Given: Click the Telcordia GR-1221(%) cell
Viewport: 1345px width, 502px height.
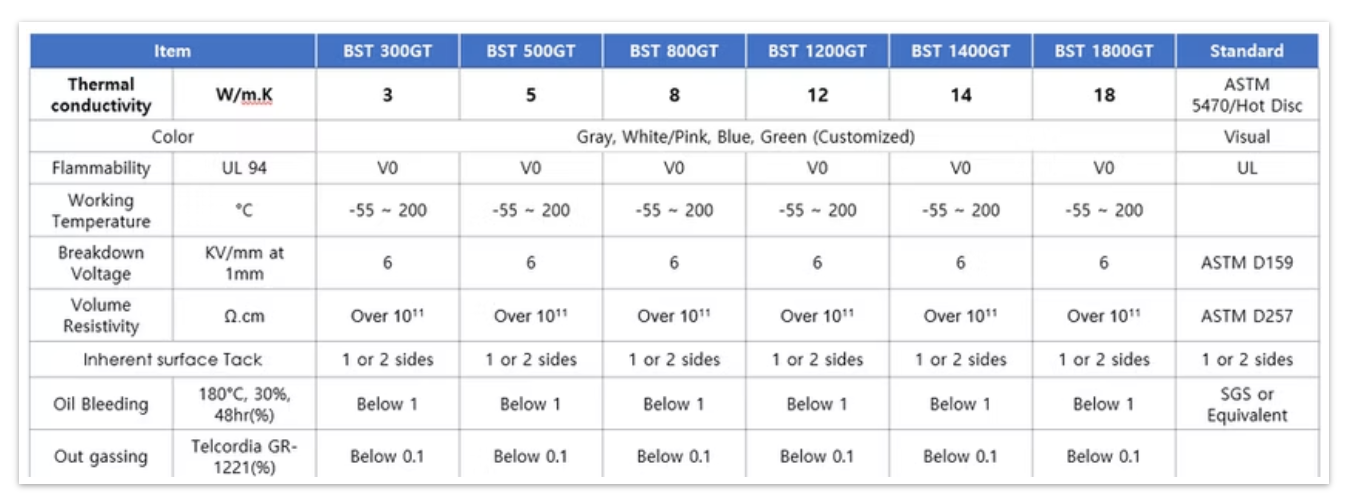Looking at the screenshot, I should (244, 456).
